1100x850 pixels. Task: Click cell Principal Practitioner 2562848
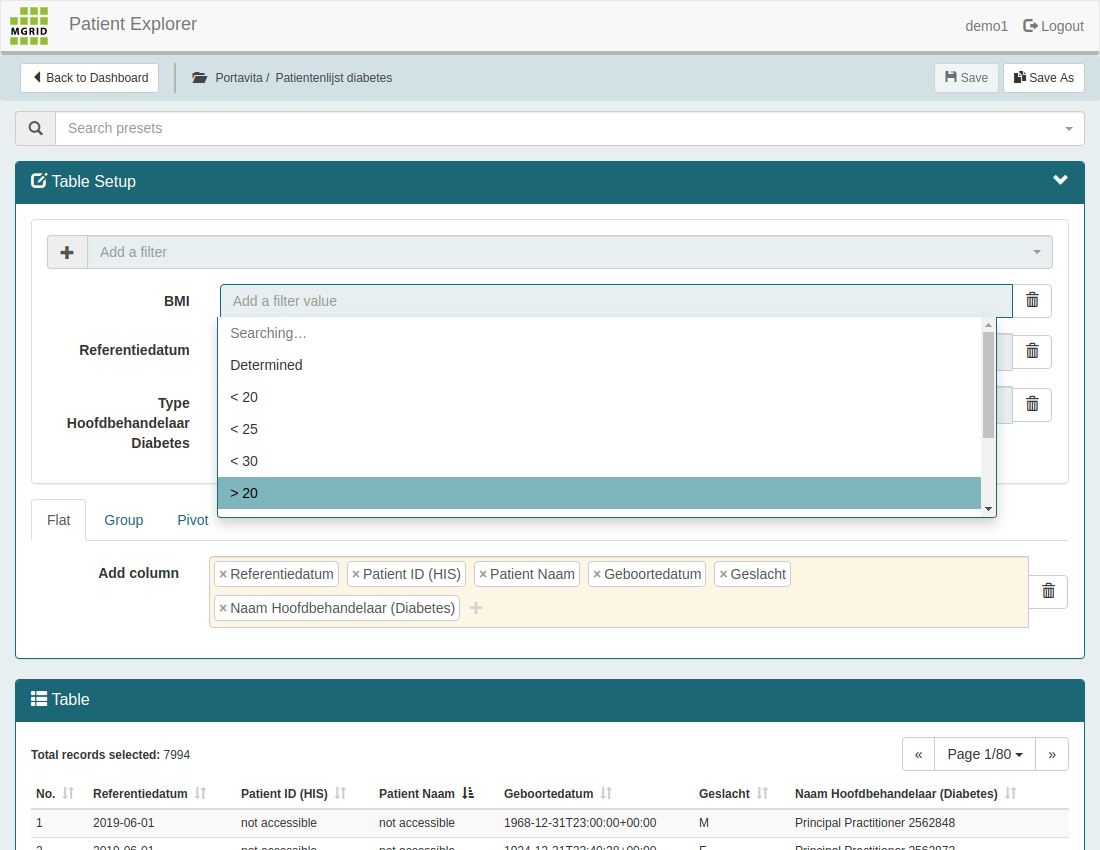[x=875, y=823]
